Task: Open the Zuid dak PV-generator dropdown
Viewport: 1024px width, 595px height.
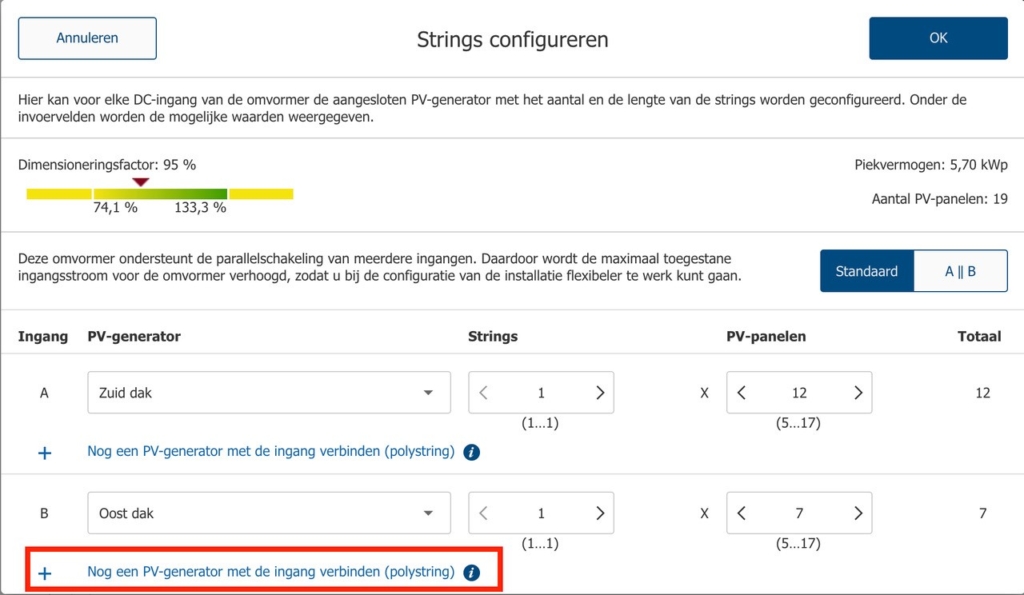Action: coord(267,392)
